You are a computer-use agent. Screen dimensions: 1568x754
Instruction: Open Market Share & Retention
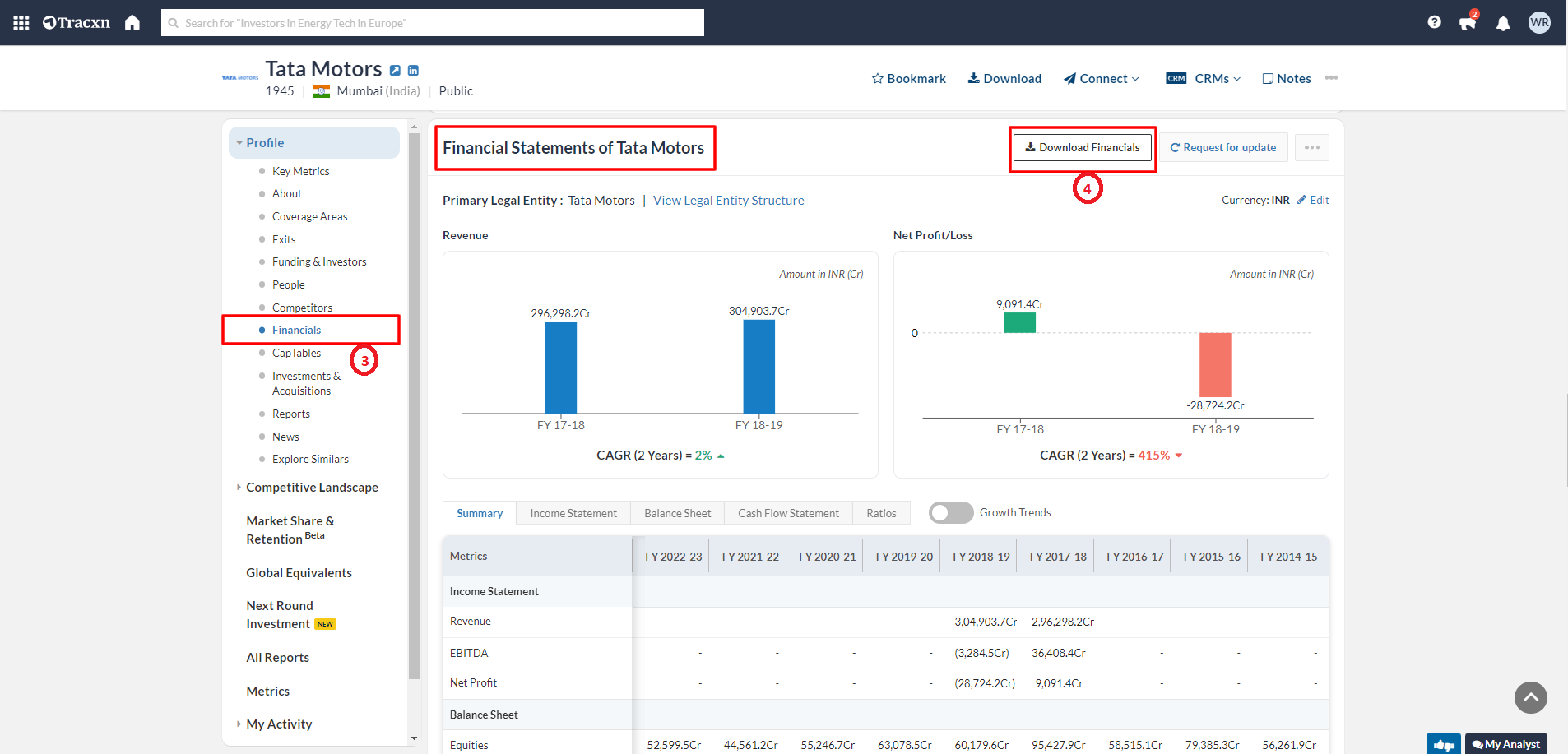tap(290, 530)
